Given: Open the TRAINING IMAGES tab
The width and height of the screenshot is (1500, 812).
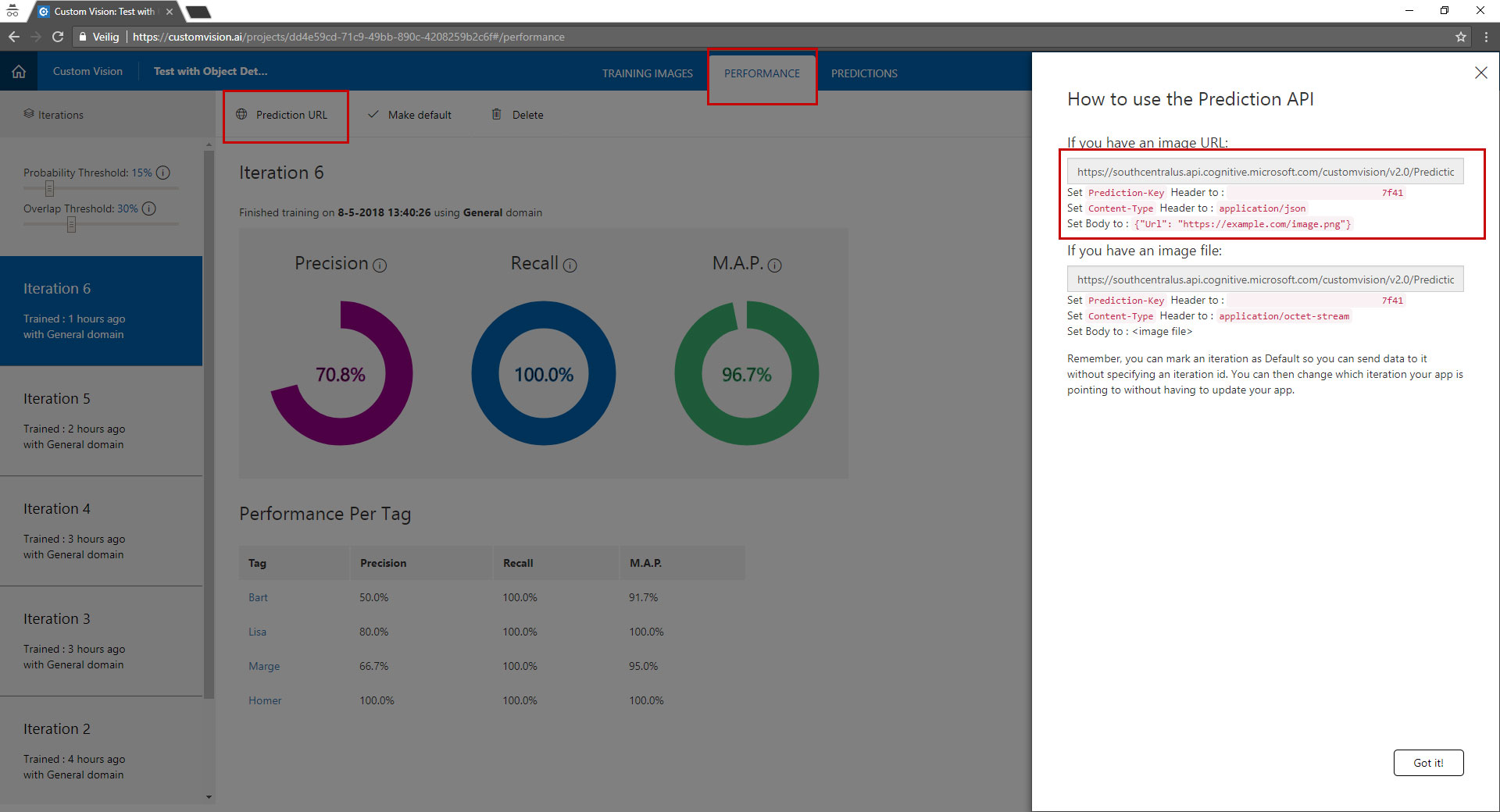Looking at the screenshot, I should (647, 73).
